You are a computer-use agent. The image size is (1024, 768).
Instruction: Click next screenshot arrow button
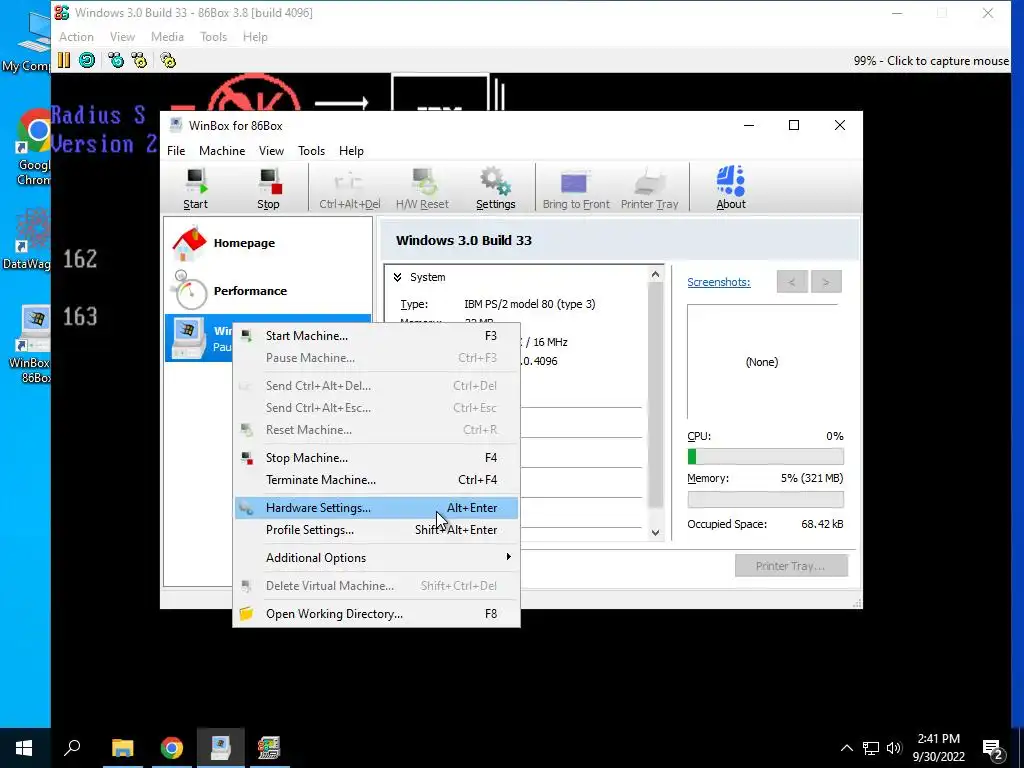(x=826, y=282)
